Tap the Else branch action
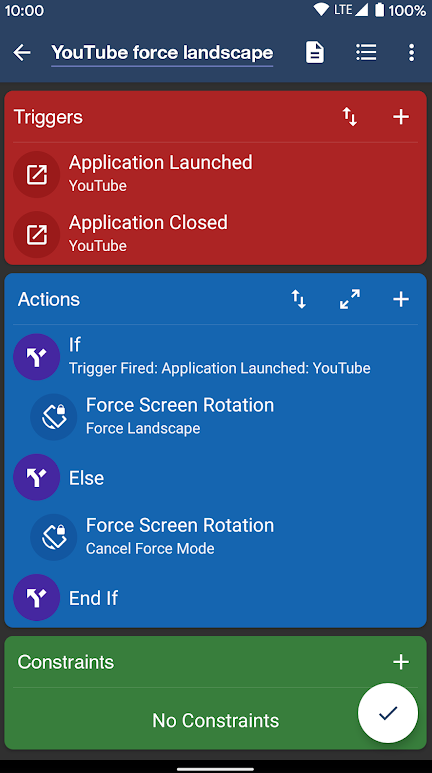432x773 pixels. tap(216, 477)
